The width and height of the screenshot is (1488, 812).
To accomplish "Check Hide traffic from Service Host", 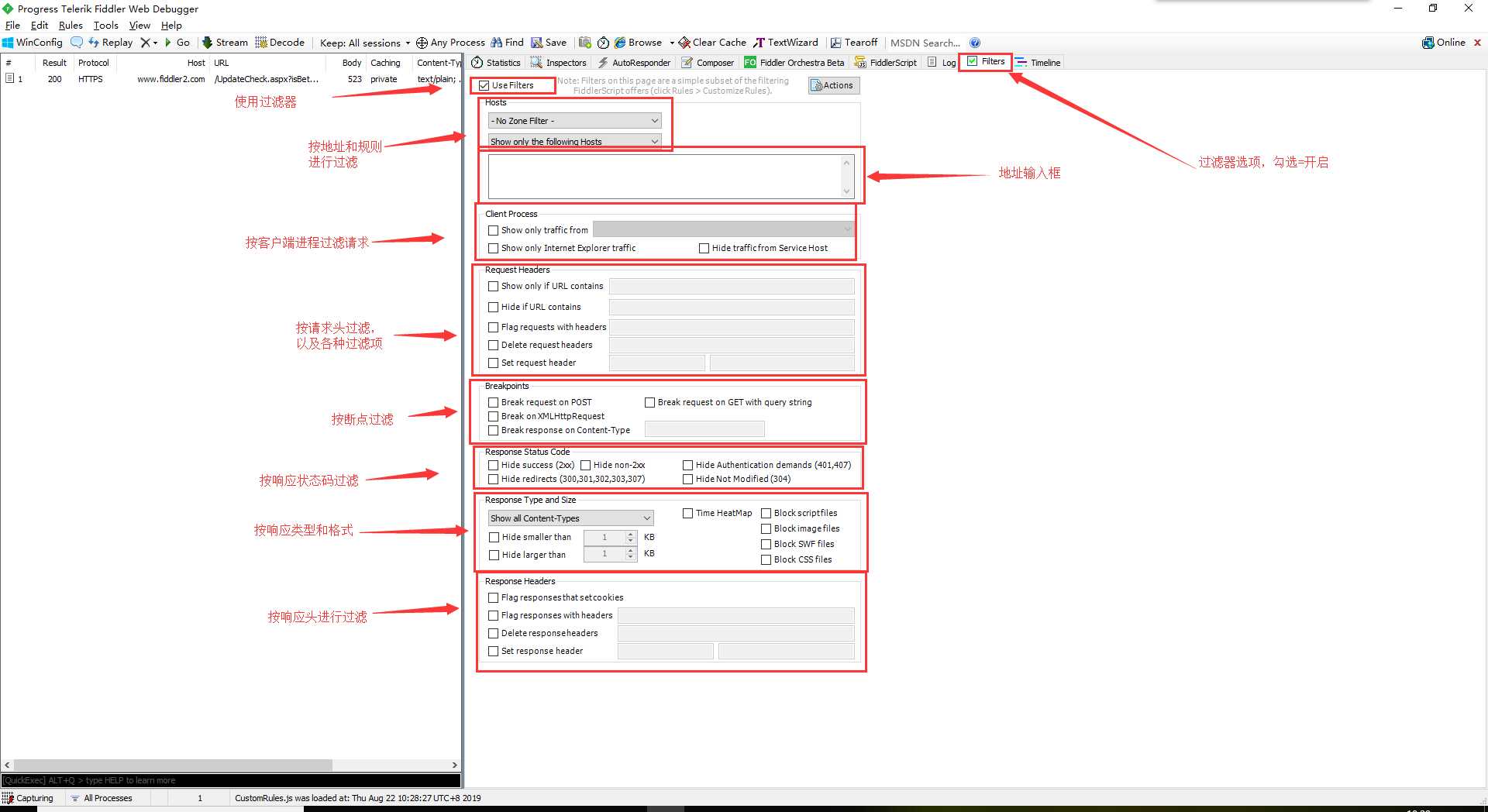I will coord(704,248).
